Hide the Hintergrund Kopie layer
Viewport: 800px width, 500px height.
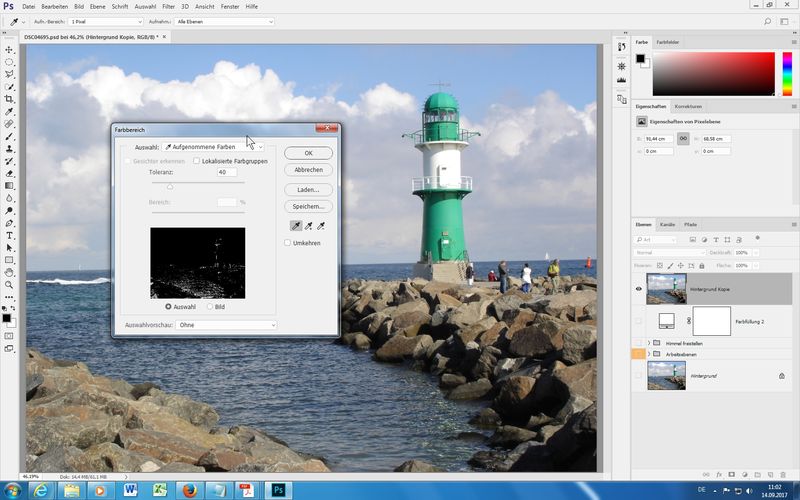tap(639, 289)
